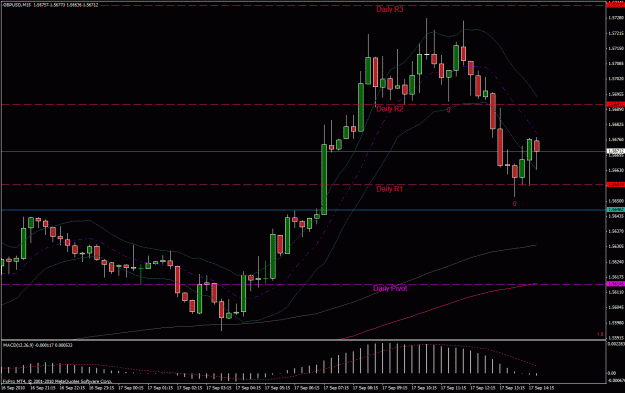Click the 1.56175 price axis label
The height and width of the screenshot is (393, 625).
click(x=616, y=277)
